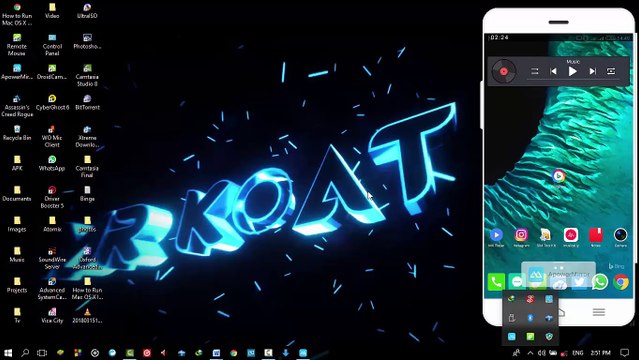This screenshot has height=360, width=639.
Task: Tap the vinyl record album art
Action: [504, 71]
